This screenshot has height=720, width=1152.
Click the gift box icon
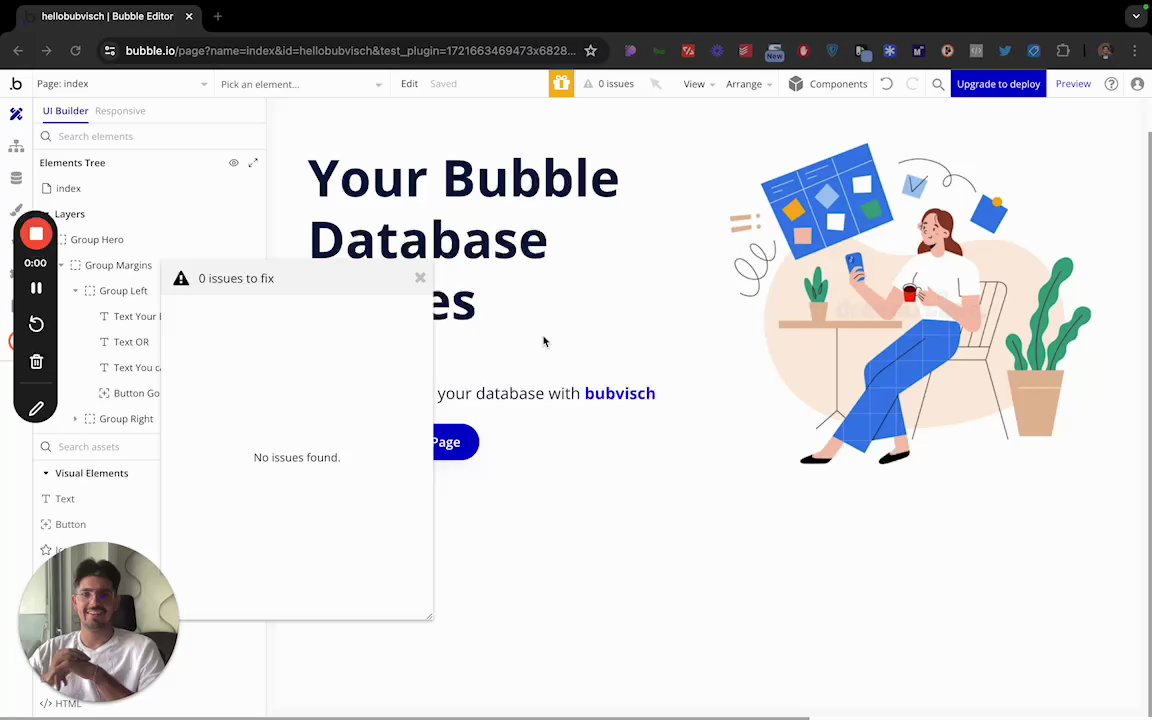pyautogui.click(x=561, y=84)
